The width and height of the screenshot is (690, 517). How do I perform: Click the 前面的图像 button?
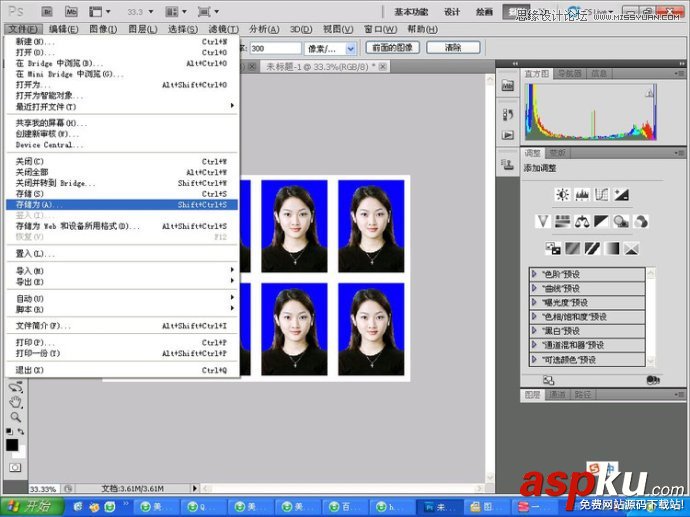pos(393,48)
